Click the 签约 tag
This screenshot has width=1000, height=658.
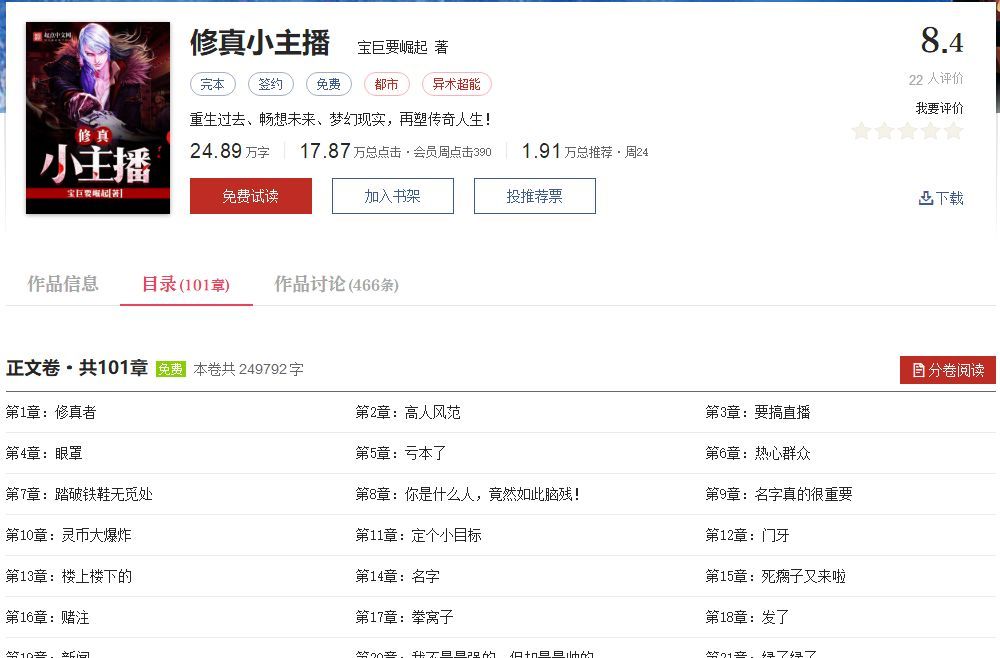pyautogui.click(x=270, y=84)
